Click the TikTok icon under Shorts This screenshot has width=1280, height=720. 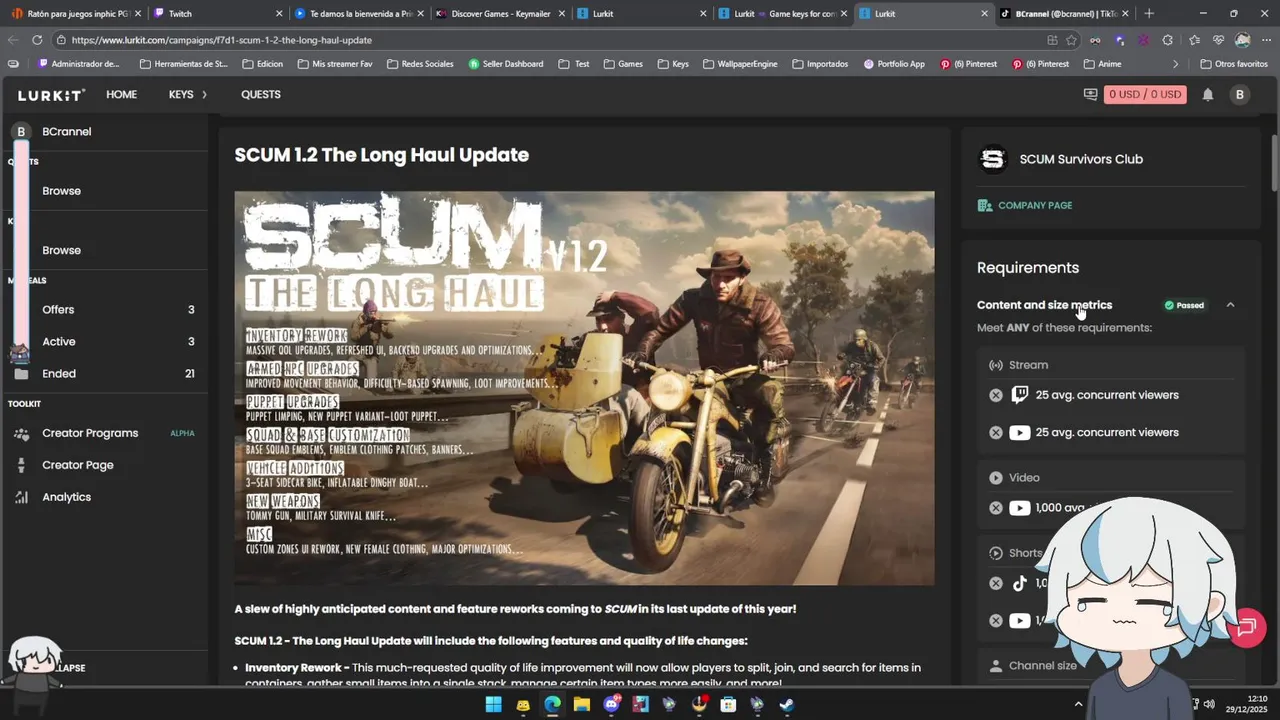tap(1019, 583)
